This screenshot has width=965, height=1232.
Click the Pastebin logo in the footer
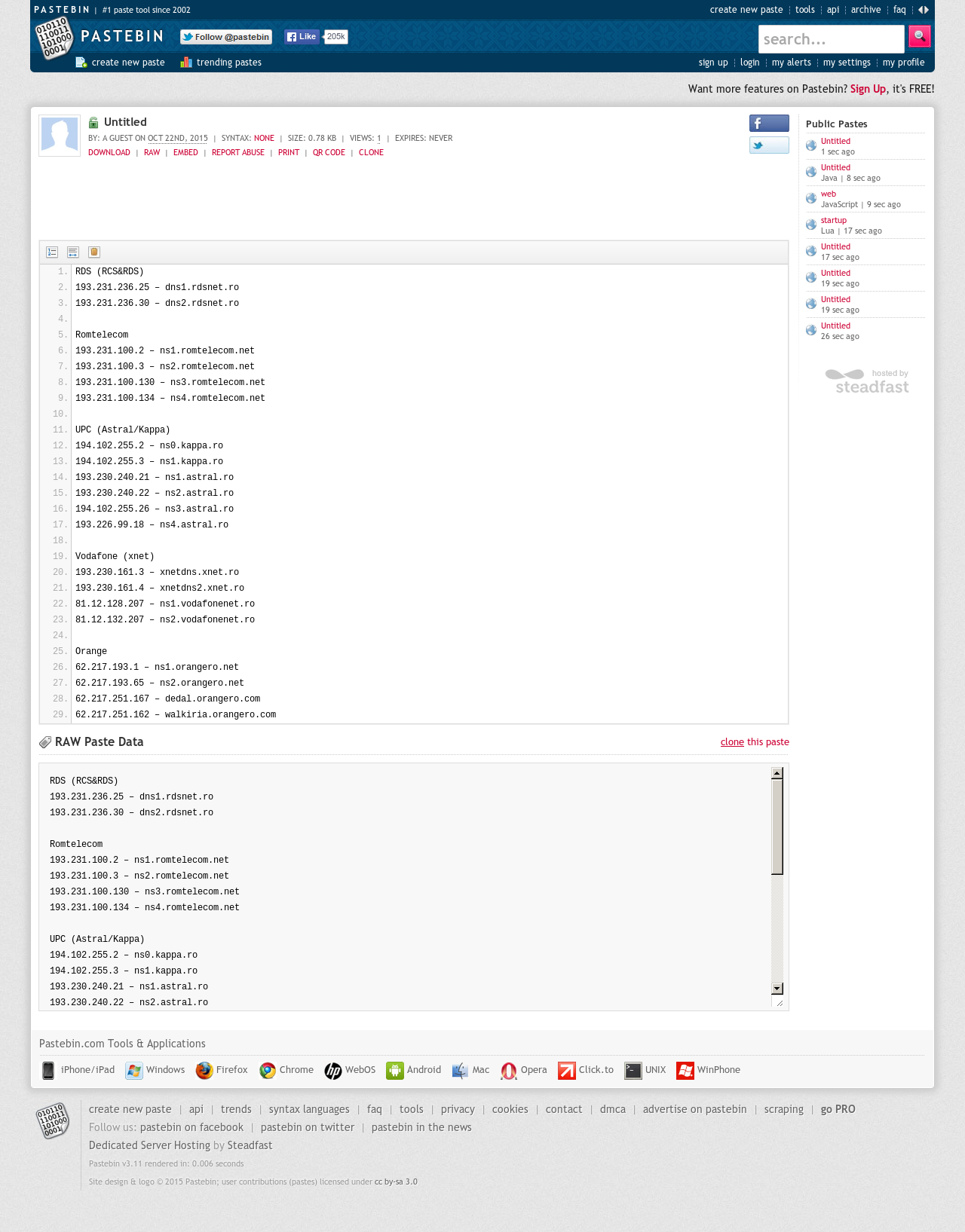[x=53, y=1120]
